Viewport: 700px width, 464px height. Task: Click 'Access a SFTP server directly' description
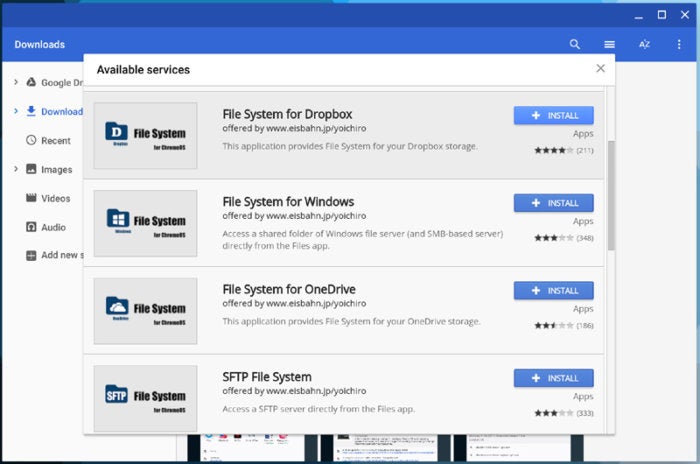(x=319, y=409)
